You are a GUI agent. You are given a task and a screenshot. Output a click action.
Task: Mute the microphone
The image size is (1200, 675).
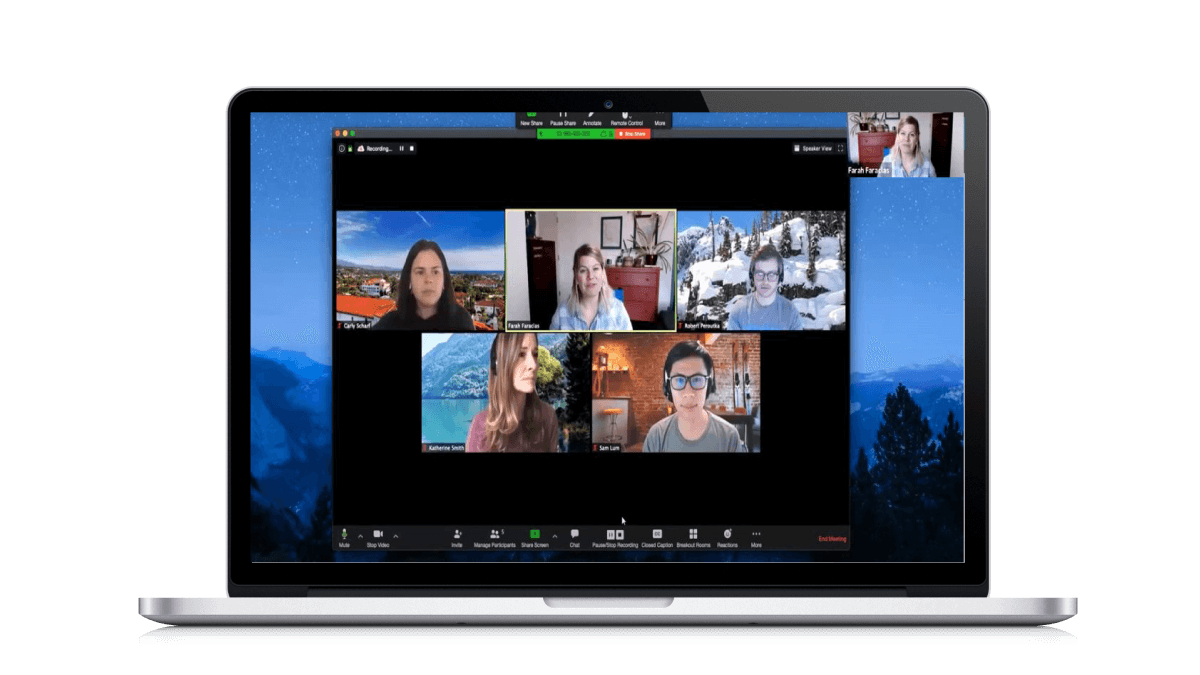tap(344, 535)
